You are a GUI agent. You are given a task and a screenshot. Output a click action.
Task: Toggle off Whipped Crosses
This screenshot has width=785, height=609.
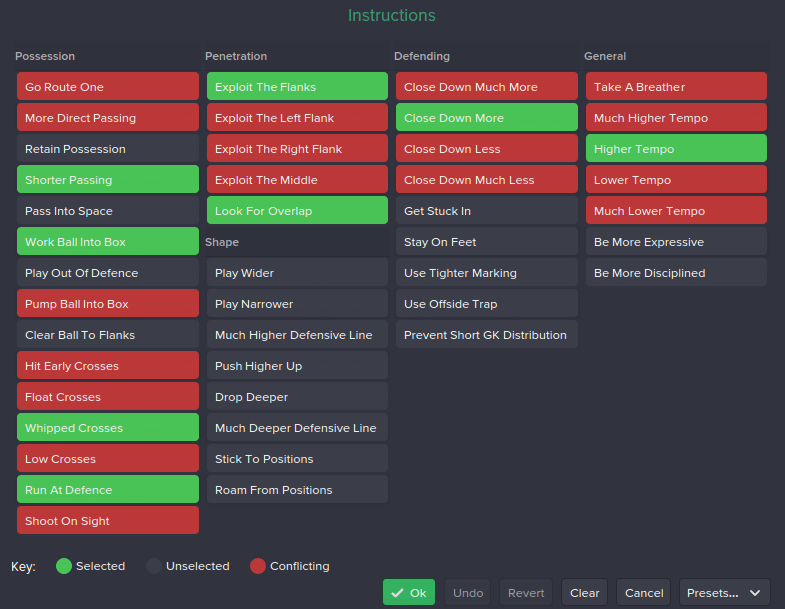pos(108,428)
